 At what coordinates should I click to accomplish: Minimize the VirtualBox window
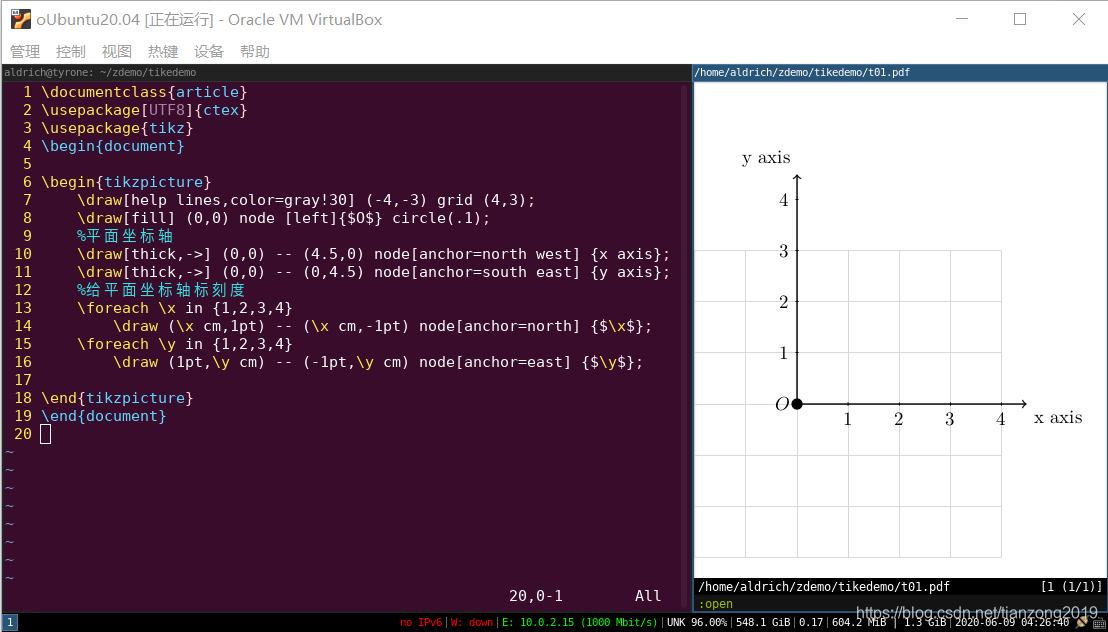coord(960,19)
